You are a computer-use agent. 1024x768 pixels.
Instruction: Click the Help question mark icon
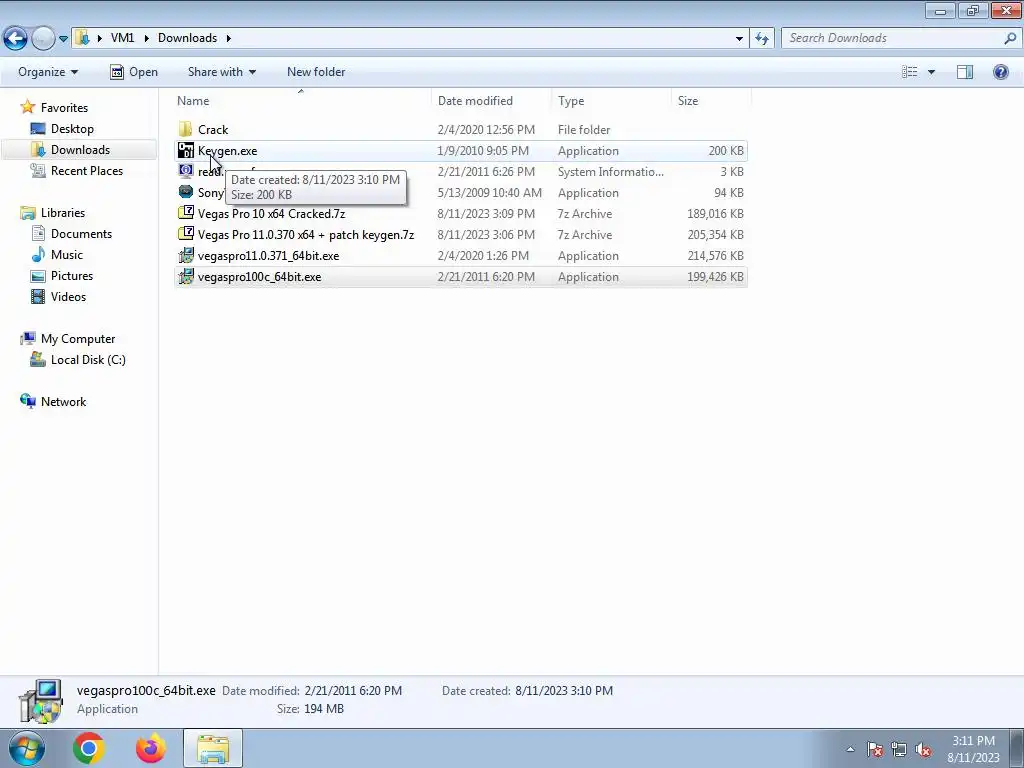1000,72
